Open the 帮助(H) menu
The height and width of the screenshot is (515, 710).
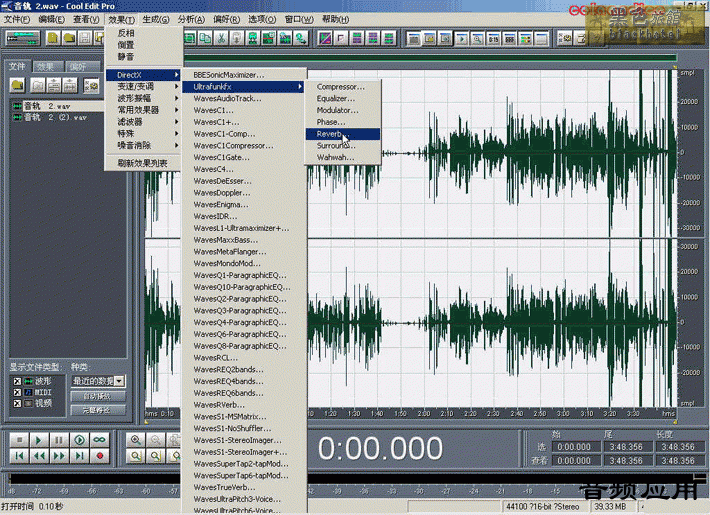tap(336, 19)
